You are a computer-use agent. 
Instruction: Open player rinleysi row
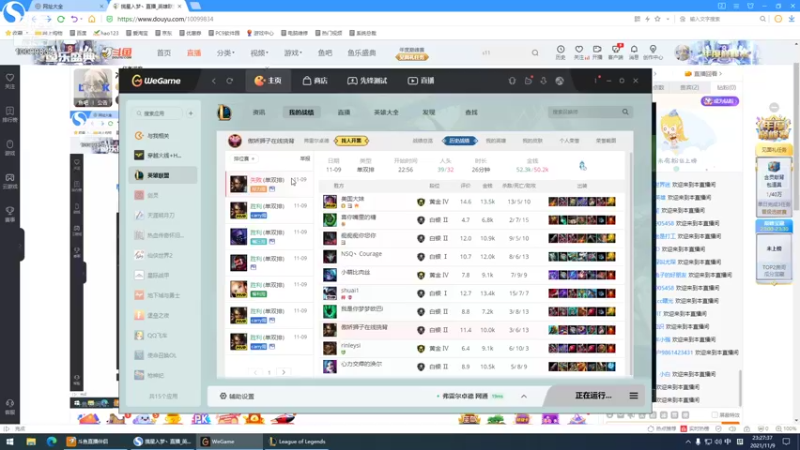point(472,348)
